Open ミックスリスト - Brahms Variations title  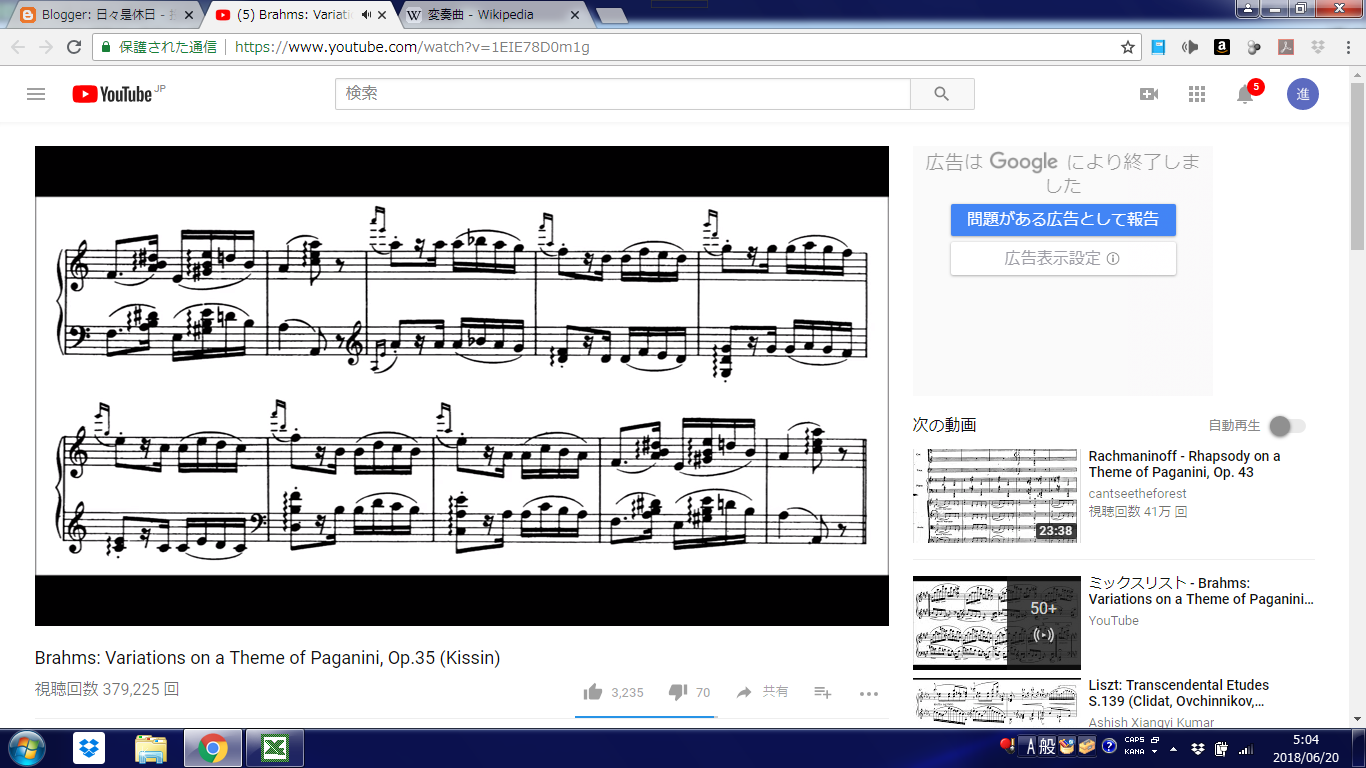(1201, 591)
